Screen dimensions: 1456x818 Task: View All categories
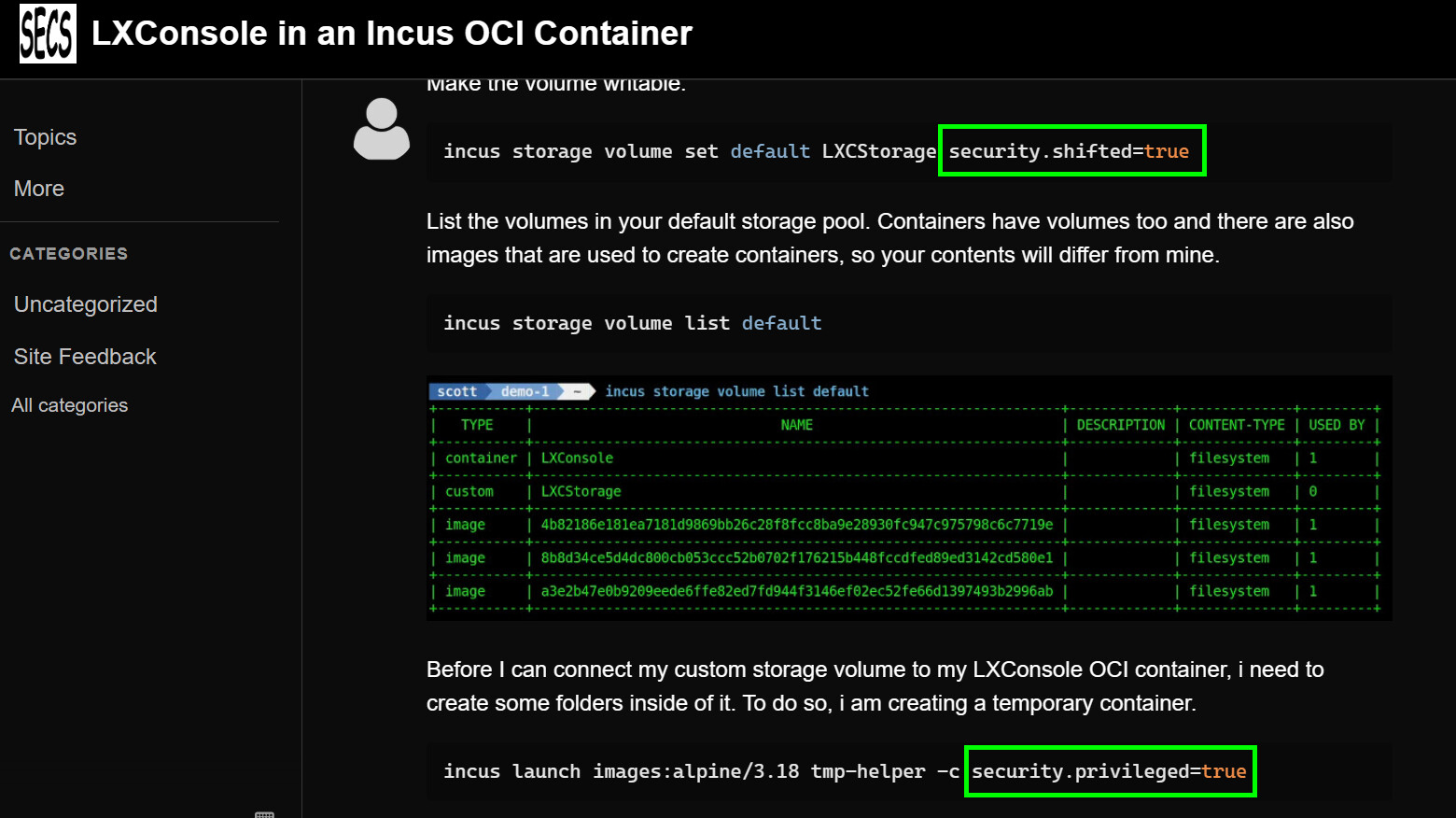coord(70,405)
